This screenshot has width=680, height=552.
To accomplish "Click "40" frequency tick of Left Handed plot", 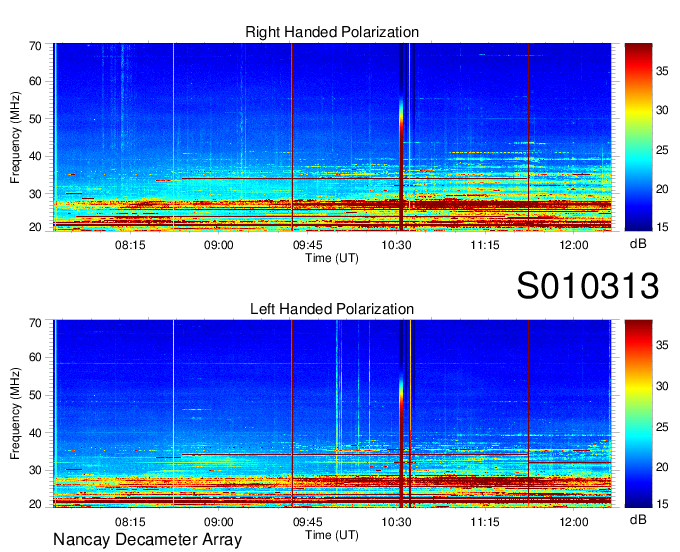I will tap(35, 433).
